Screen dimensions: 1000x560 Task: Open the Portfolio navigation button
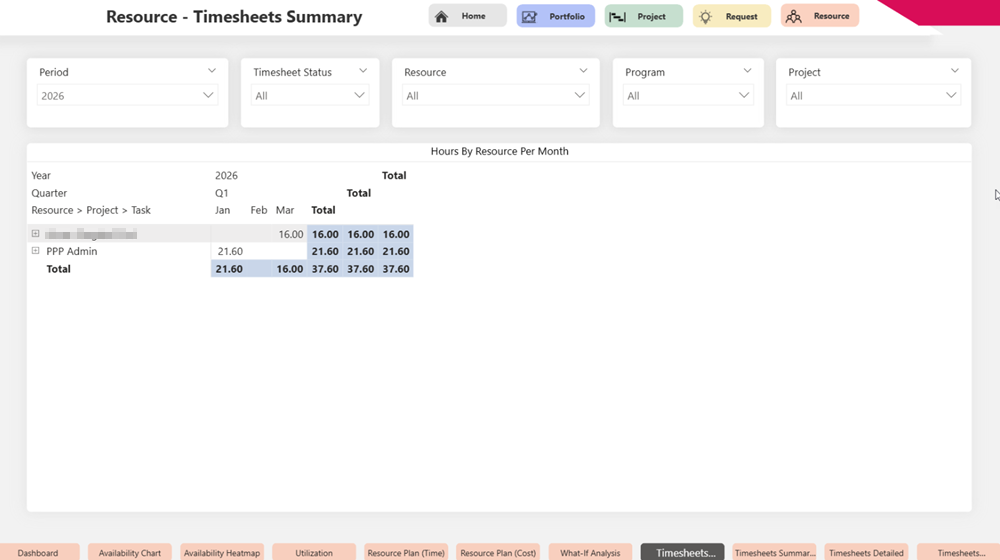click(555, 16)
